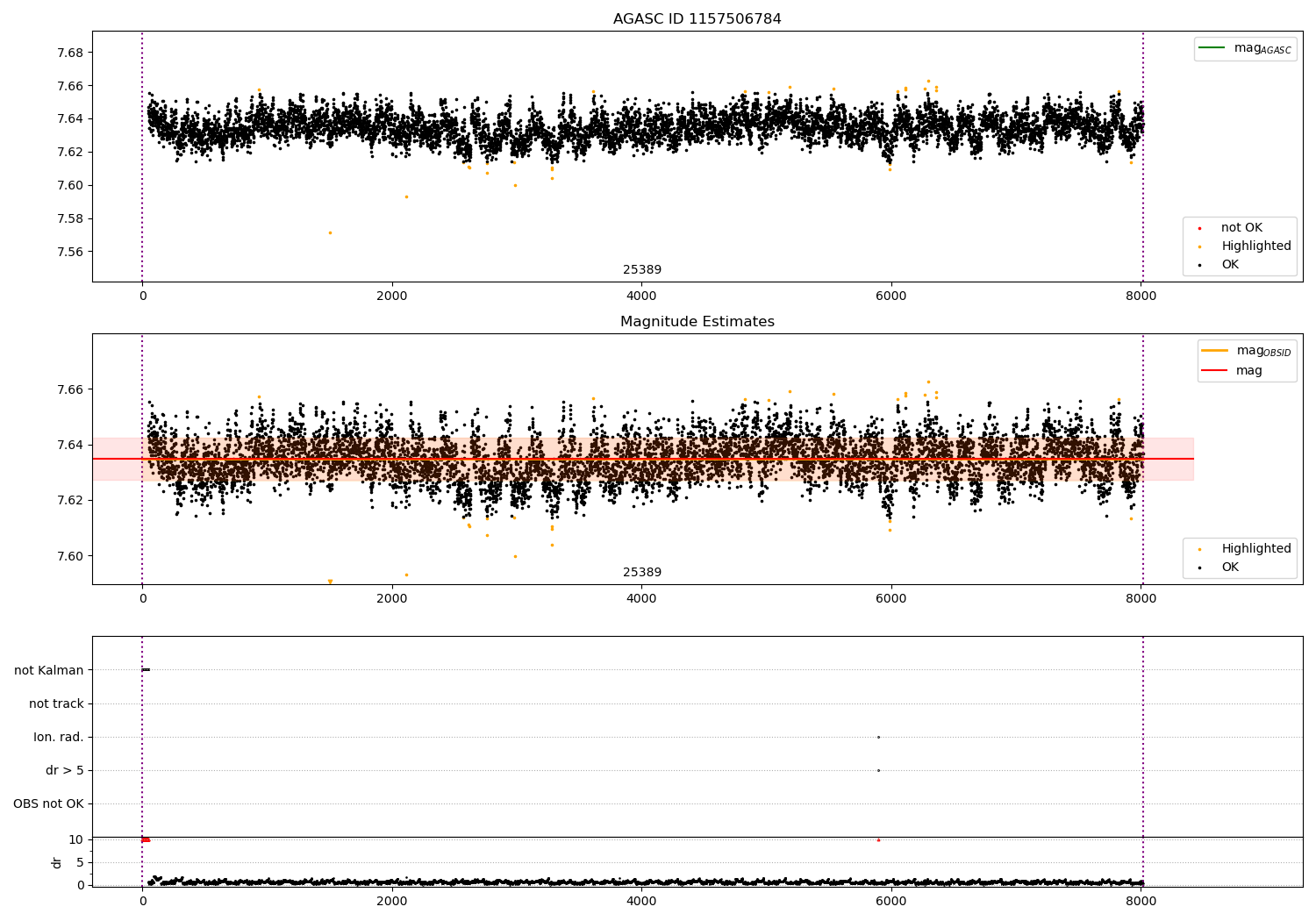Click the orange line sample in Magnitude Estimates legend
This screenshot has width=1316, height=921.
pyautogui.click(x=1215, y=351)
